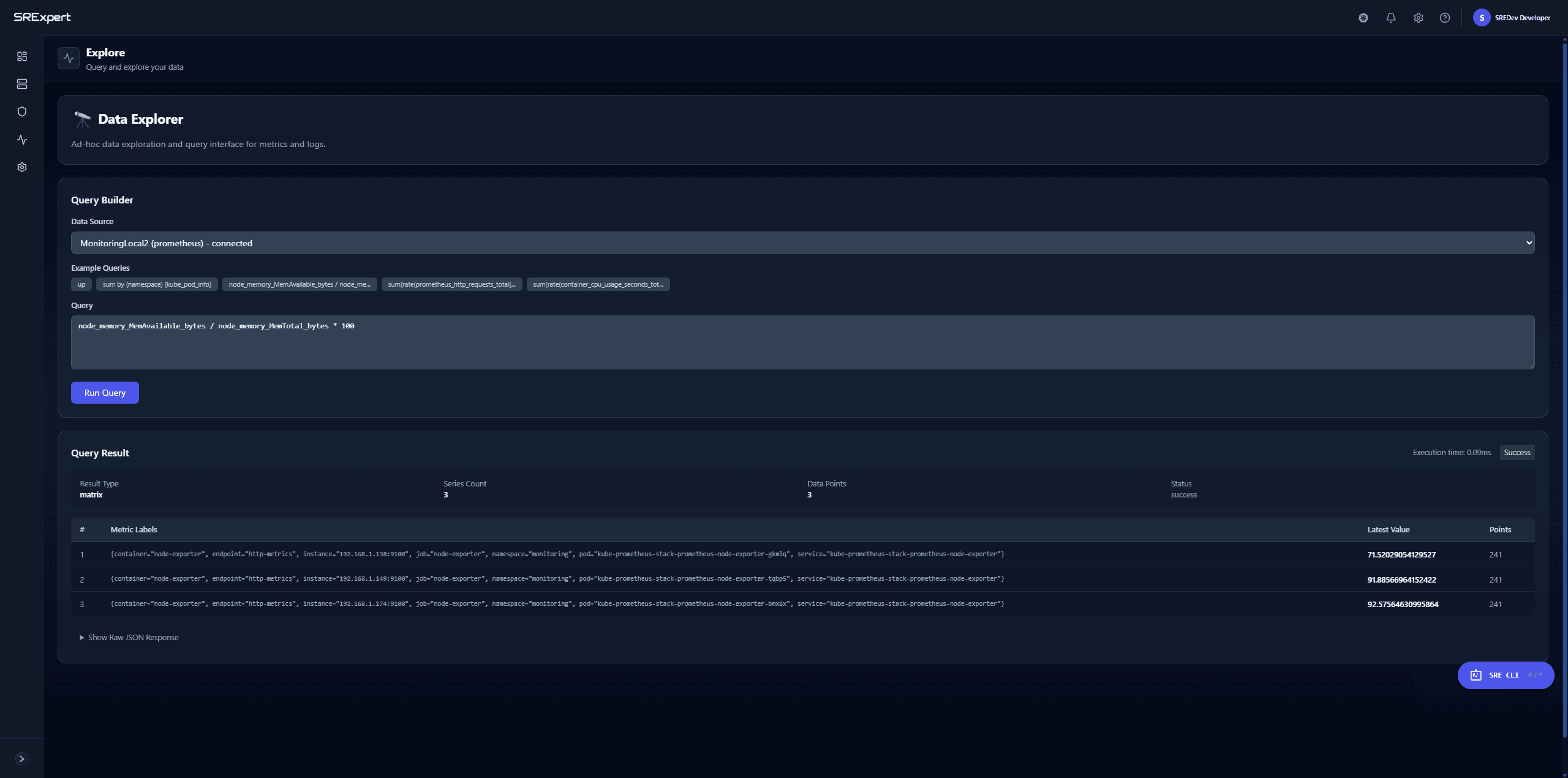Screen dimensions: 1568x778
Task: Click the Data Explorer telescope icon
Action: click(82, 119)
